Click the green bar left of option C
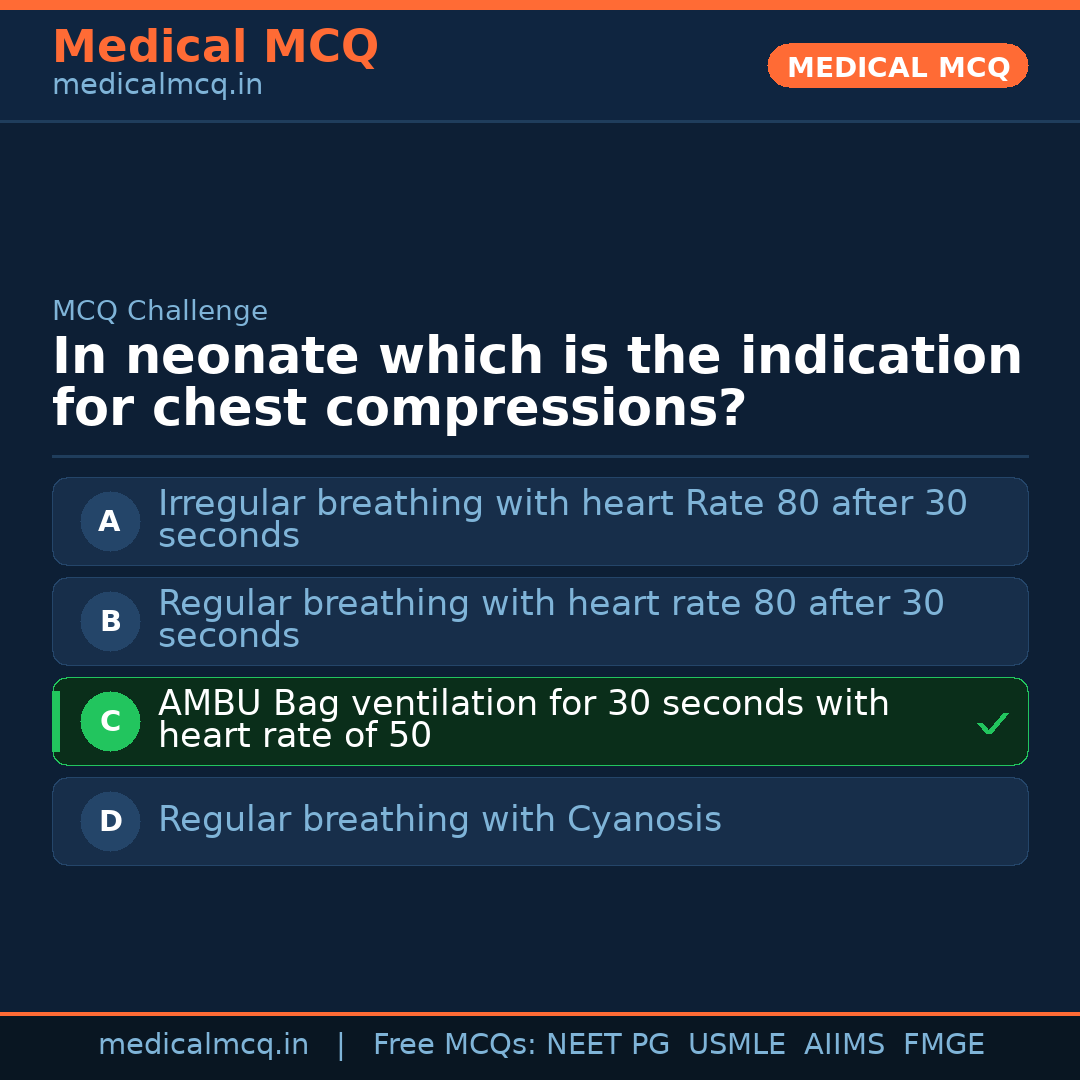The height and width of the screenshot is (1080, 1080). click(56, 721)
